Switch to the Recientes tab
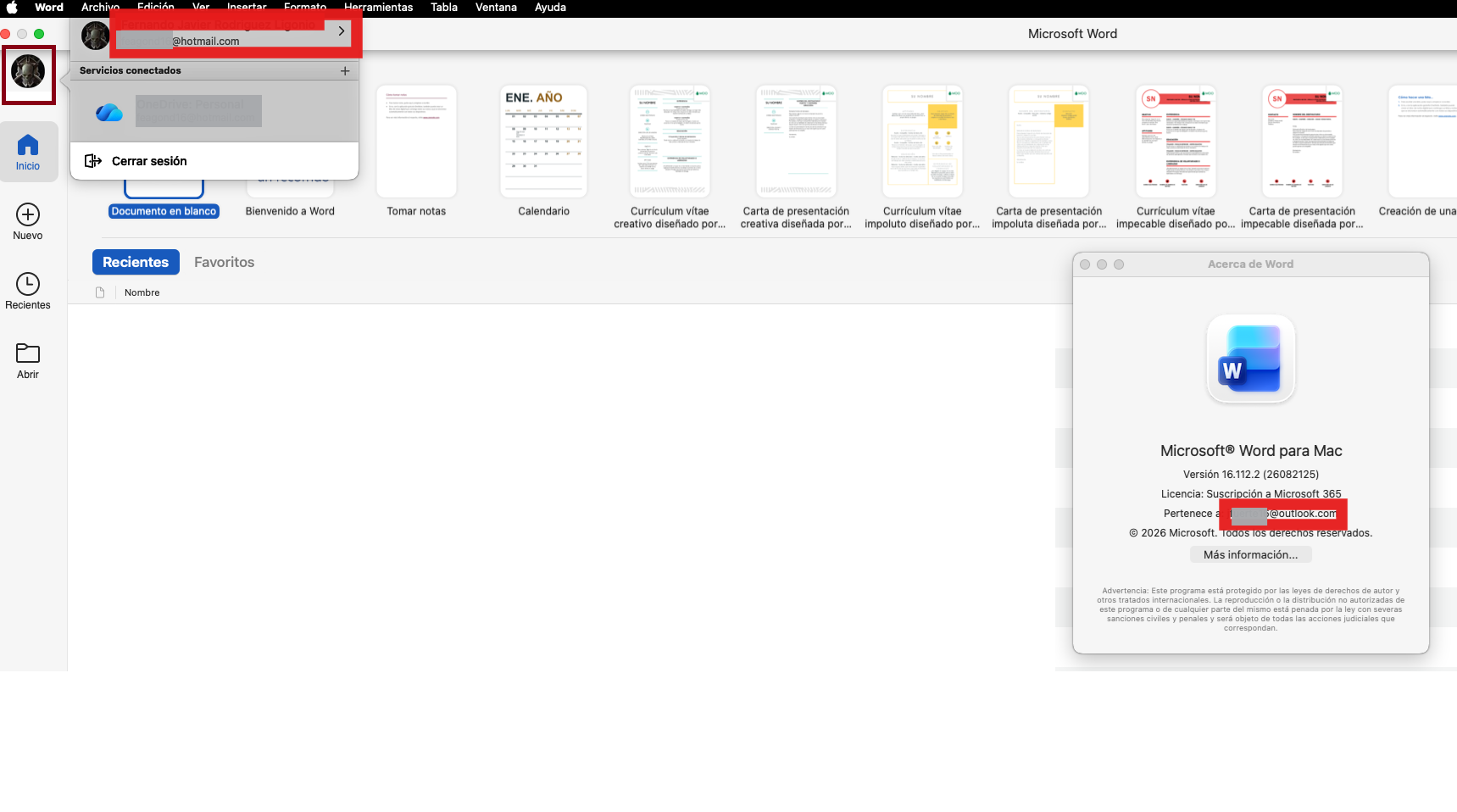The width and height of the screenshot is (1457, 812). (x=136, y=262)
